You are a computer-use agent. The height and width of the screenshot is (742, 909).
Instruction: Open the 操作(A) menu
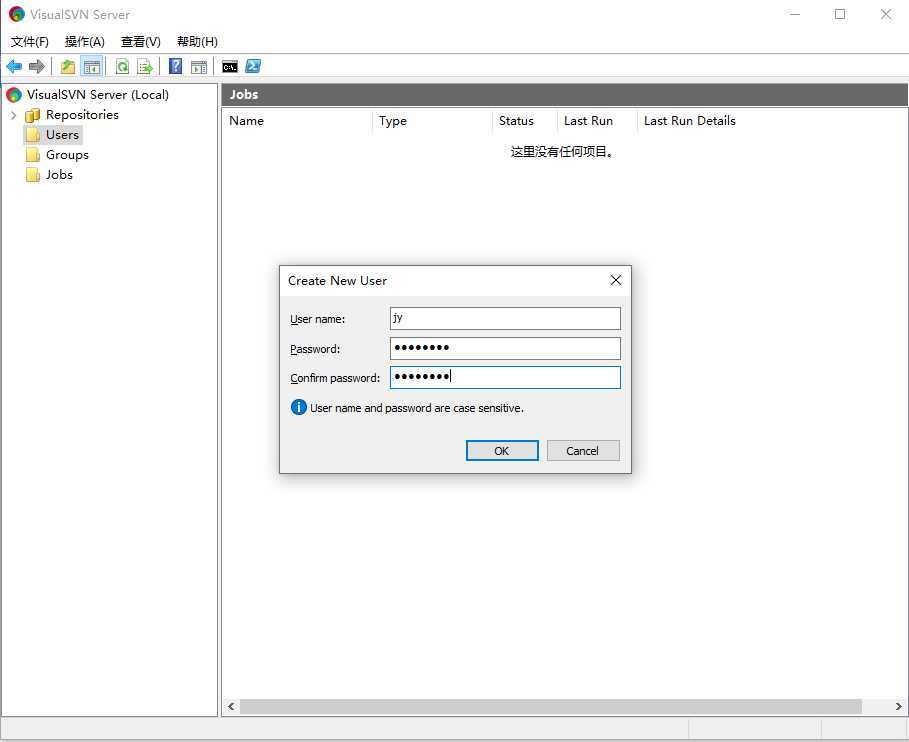pos(85,42)
